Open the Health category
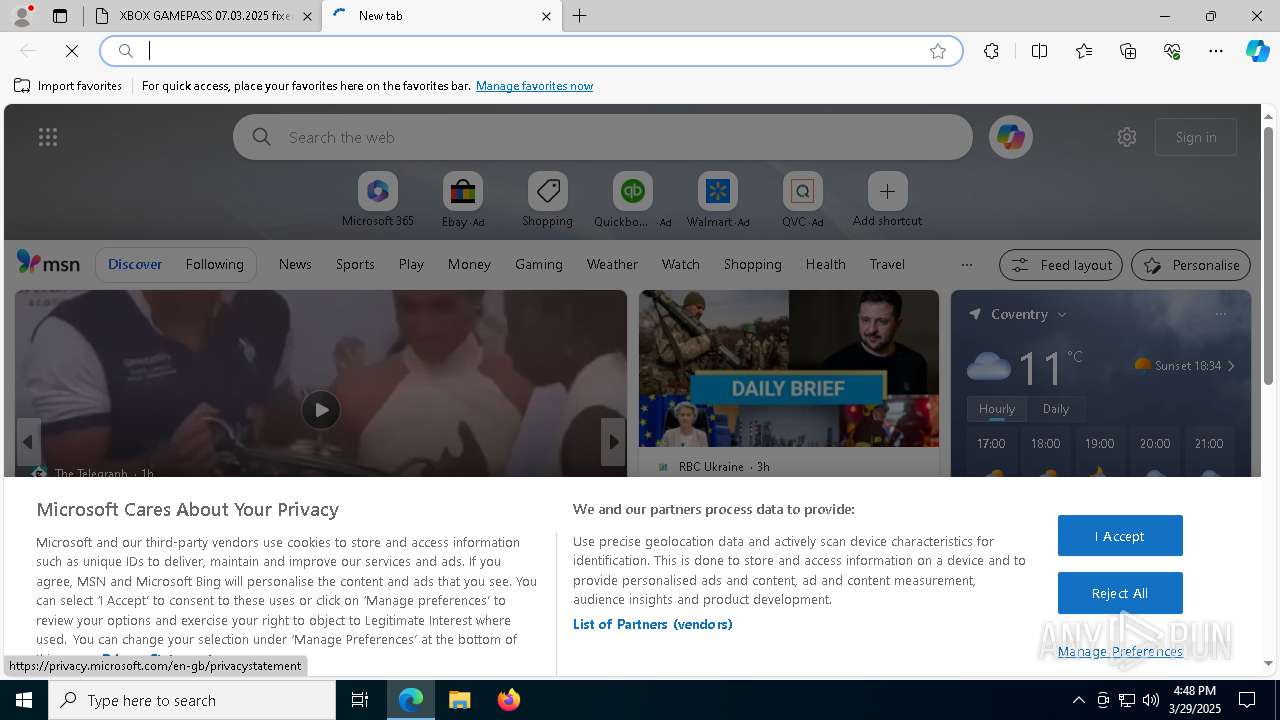The image size is (1280, 720). tap(825, 264)
